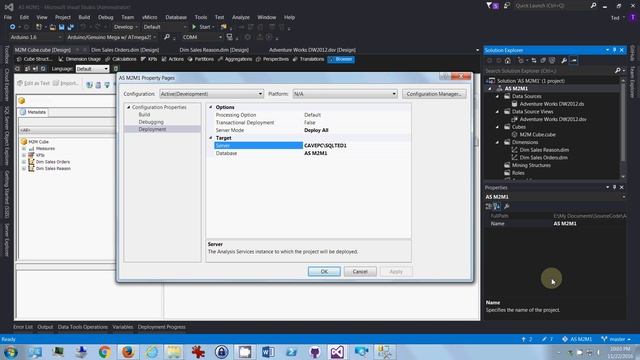Open the Build menu
Image resolution: width=640 pixels, height=360 pixels.
pos(84,17)
